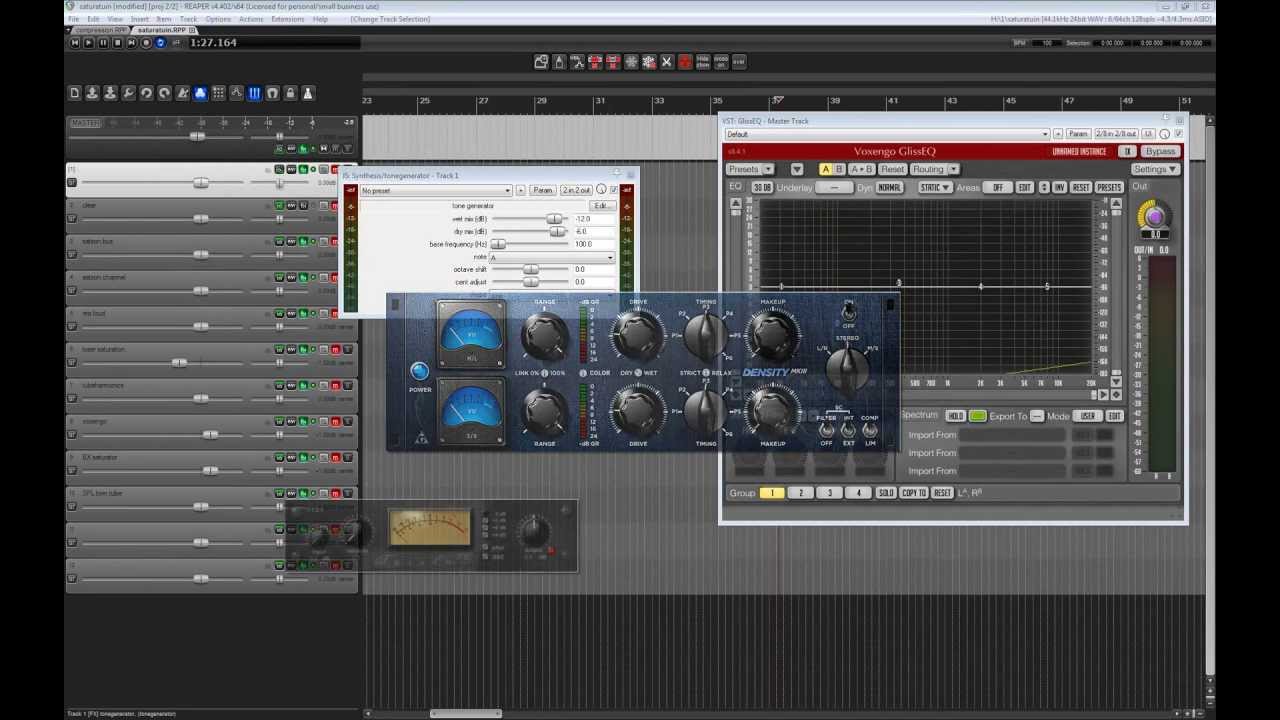Click the Play button in the transport bar
The width and height of the screenshot is (1280, 720).
point(88,43)
